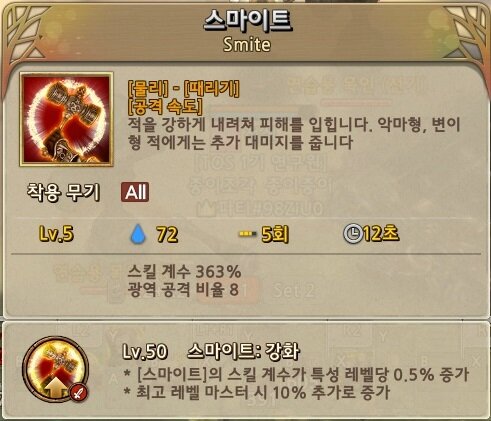Click the cooldown clock icon
This screenshot has height=421, width=491.
[x=352, y=234]
